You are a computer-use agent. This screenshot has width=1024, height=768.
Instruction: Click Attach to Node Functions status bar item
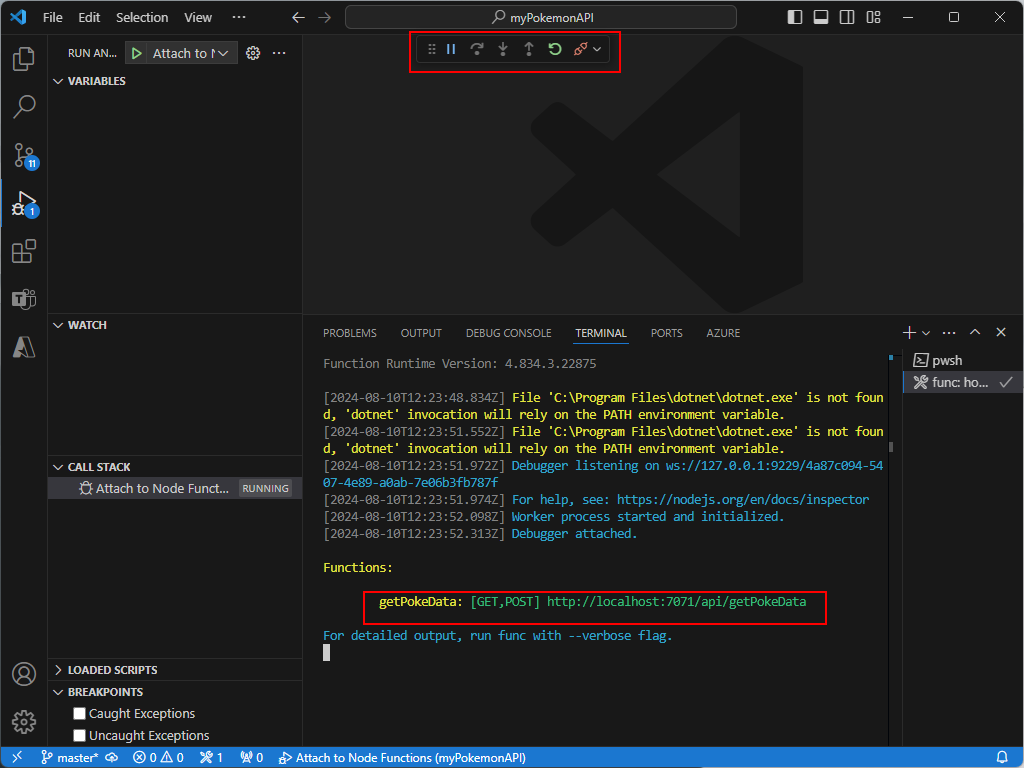[402, 758]
